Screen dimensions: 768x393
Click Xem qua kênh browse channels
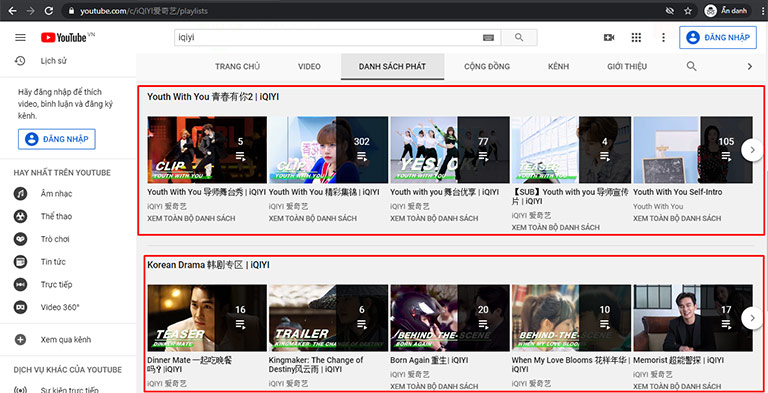point(66,340)
